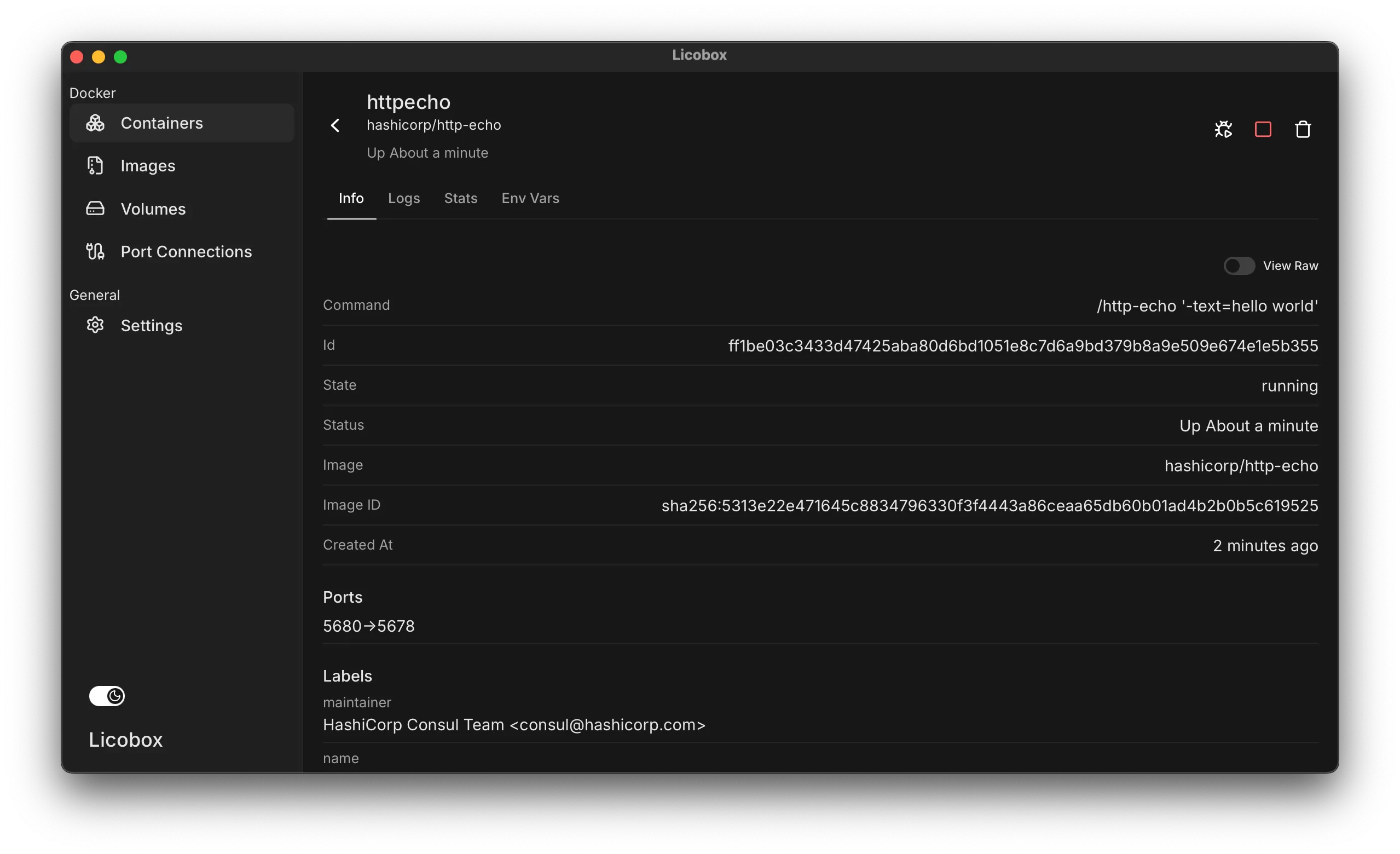Go back with the left chevron arrow
Viewport: 1400px width, 854px height.
pyautogui.click(x=335, y=125)
